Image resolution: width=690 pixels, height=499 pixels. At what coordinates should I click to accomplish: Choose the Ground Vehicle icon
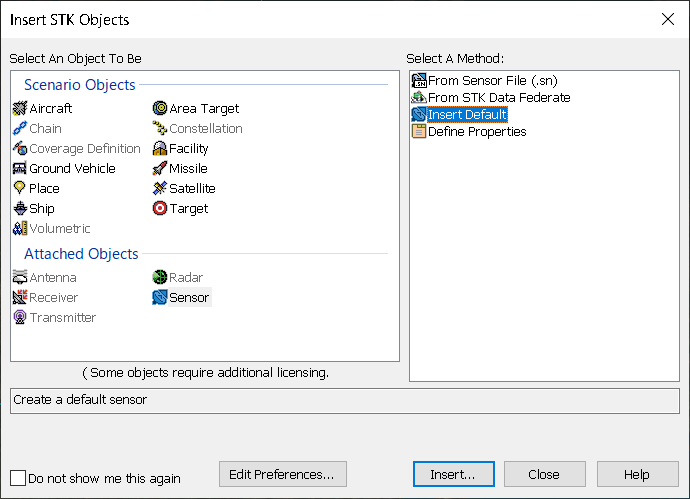click(x=20, y=169)
